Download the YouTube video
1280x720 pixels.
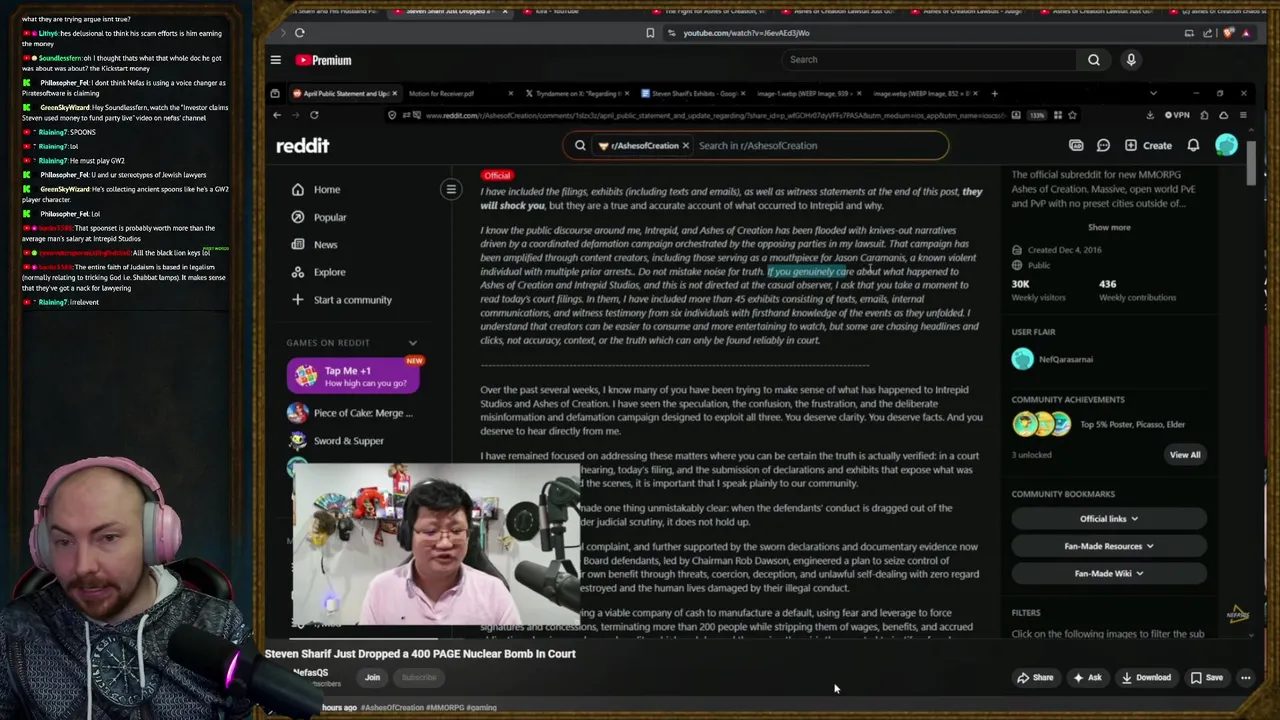click(x=1145, y=678)
